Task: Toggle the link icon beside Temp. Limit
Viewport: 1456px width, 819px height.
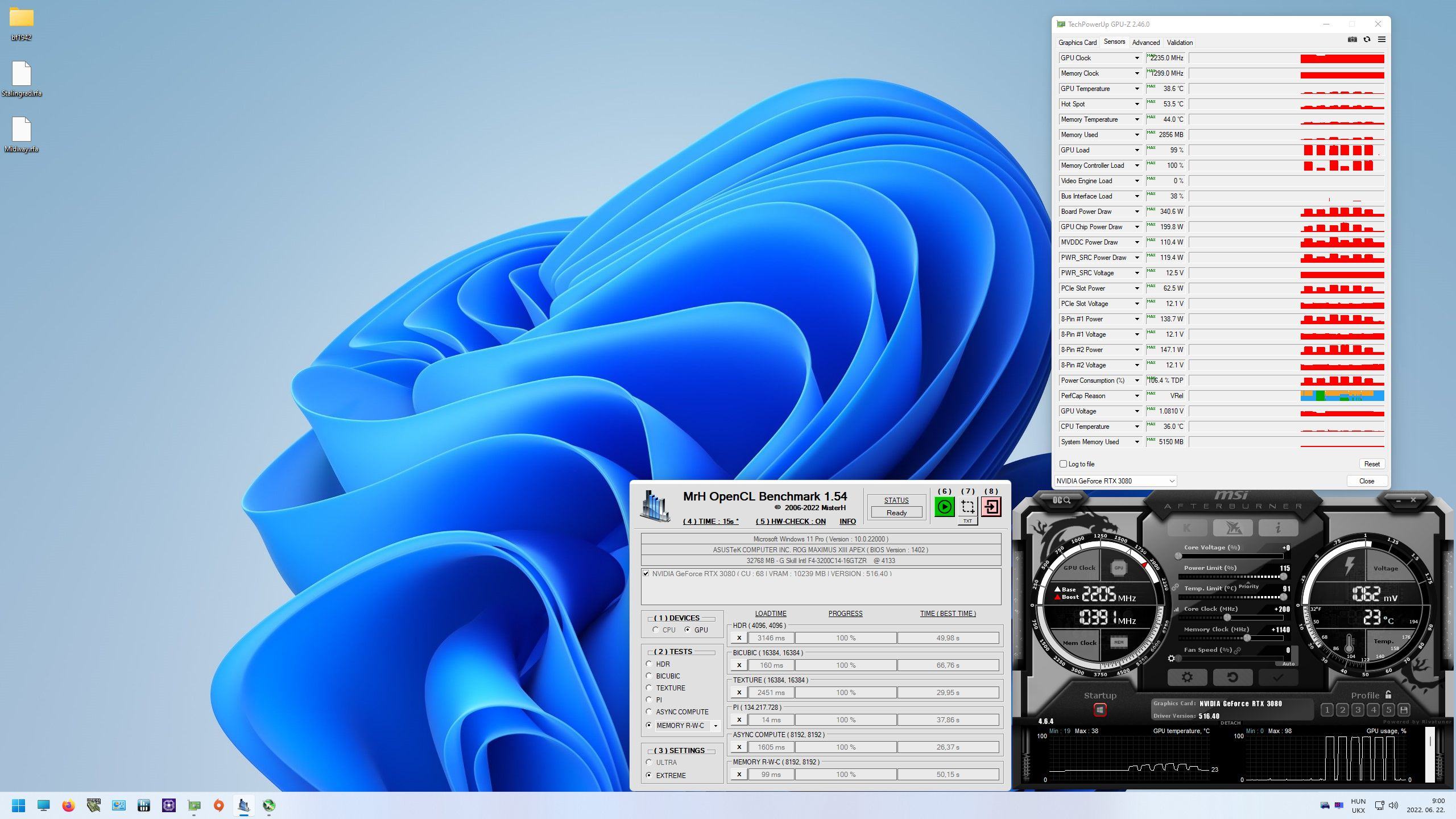Action: tap(1175, 587)
